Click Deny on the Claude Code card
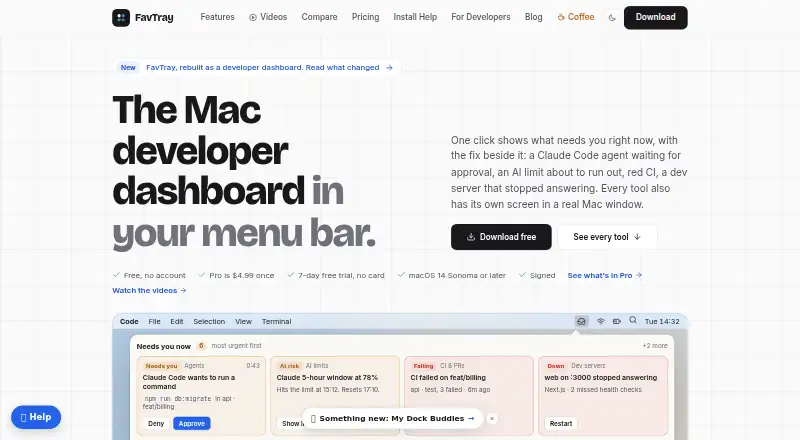The image size is (800, 440). 156,424
